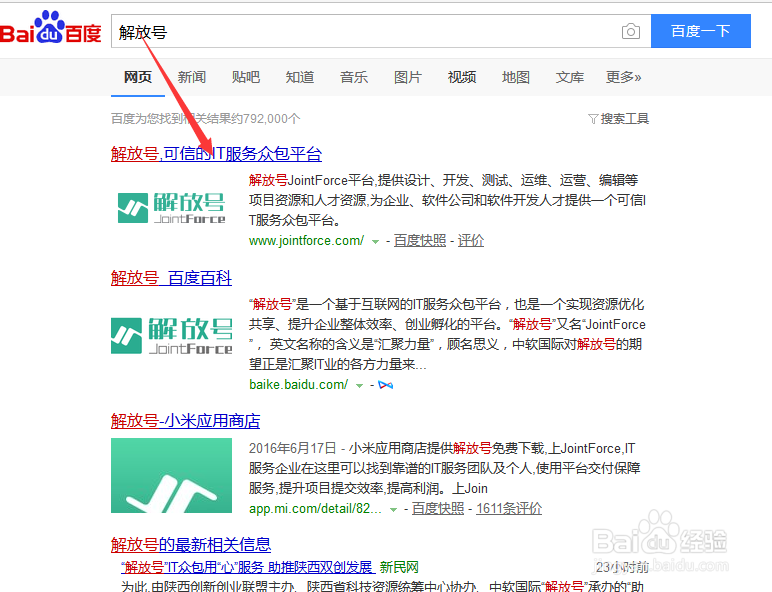Screen dimensions: 772x592
Task: Click the funnel icon beside 搜索工具
Action: (593, 119)
